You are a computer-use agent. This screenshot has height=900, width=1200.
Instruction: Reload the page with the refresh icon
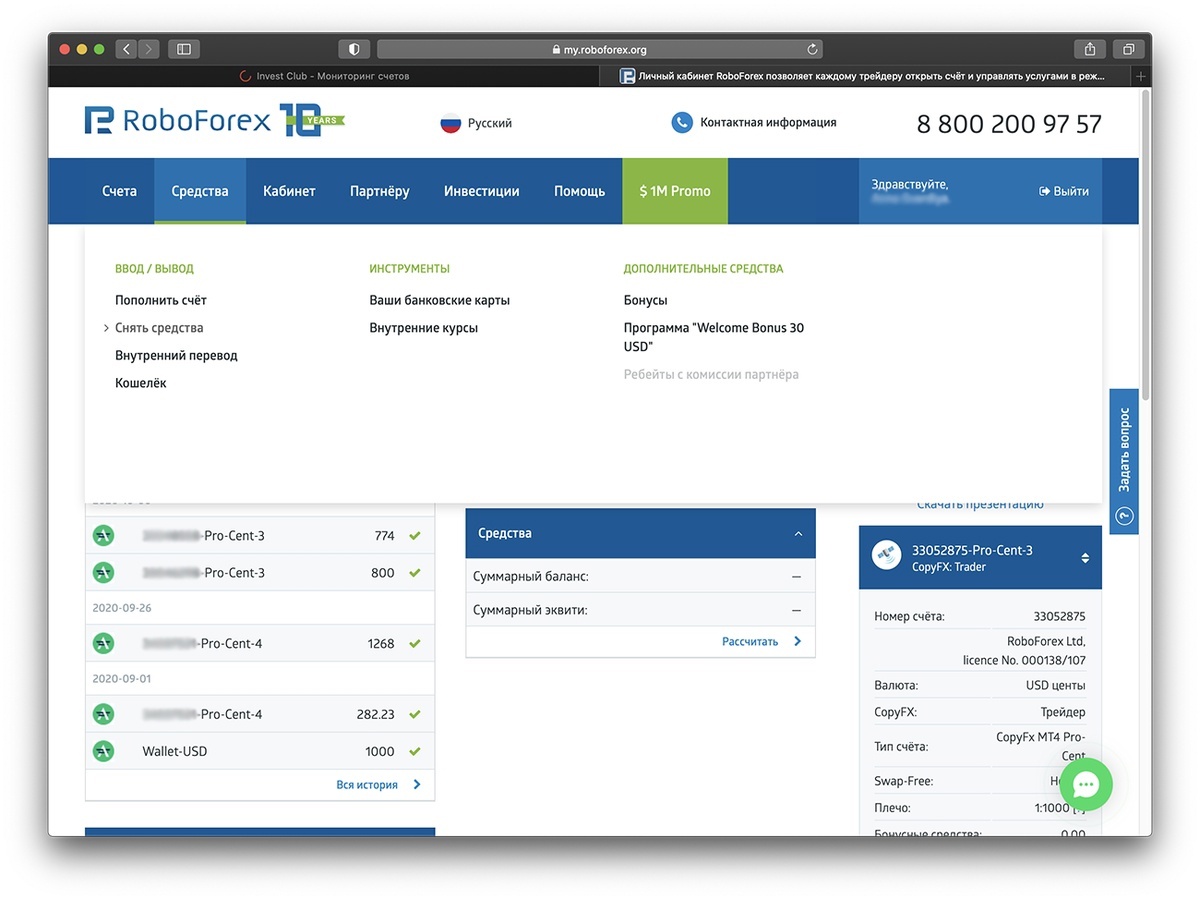coord(812,49)
